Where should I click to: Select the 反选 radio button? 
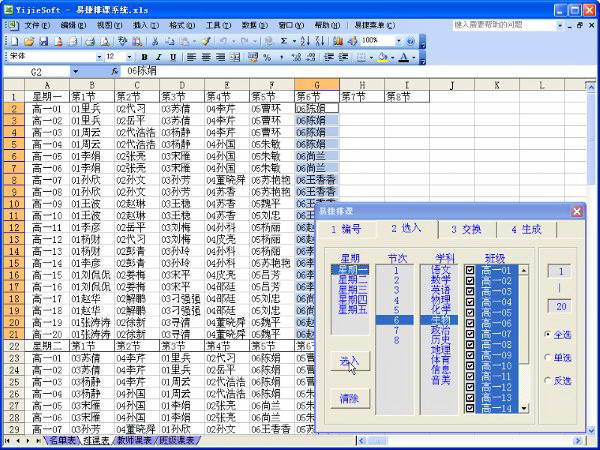[x=548, y=381]
